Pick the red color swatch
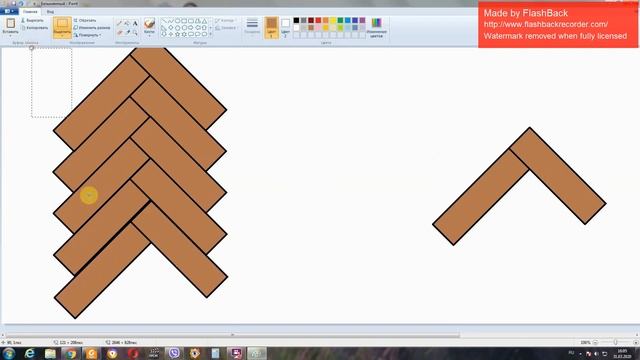Screen dimensions: 640x360 pos(318,20)
